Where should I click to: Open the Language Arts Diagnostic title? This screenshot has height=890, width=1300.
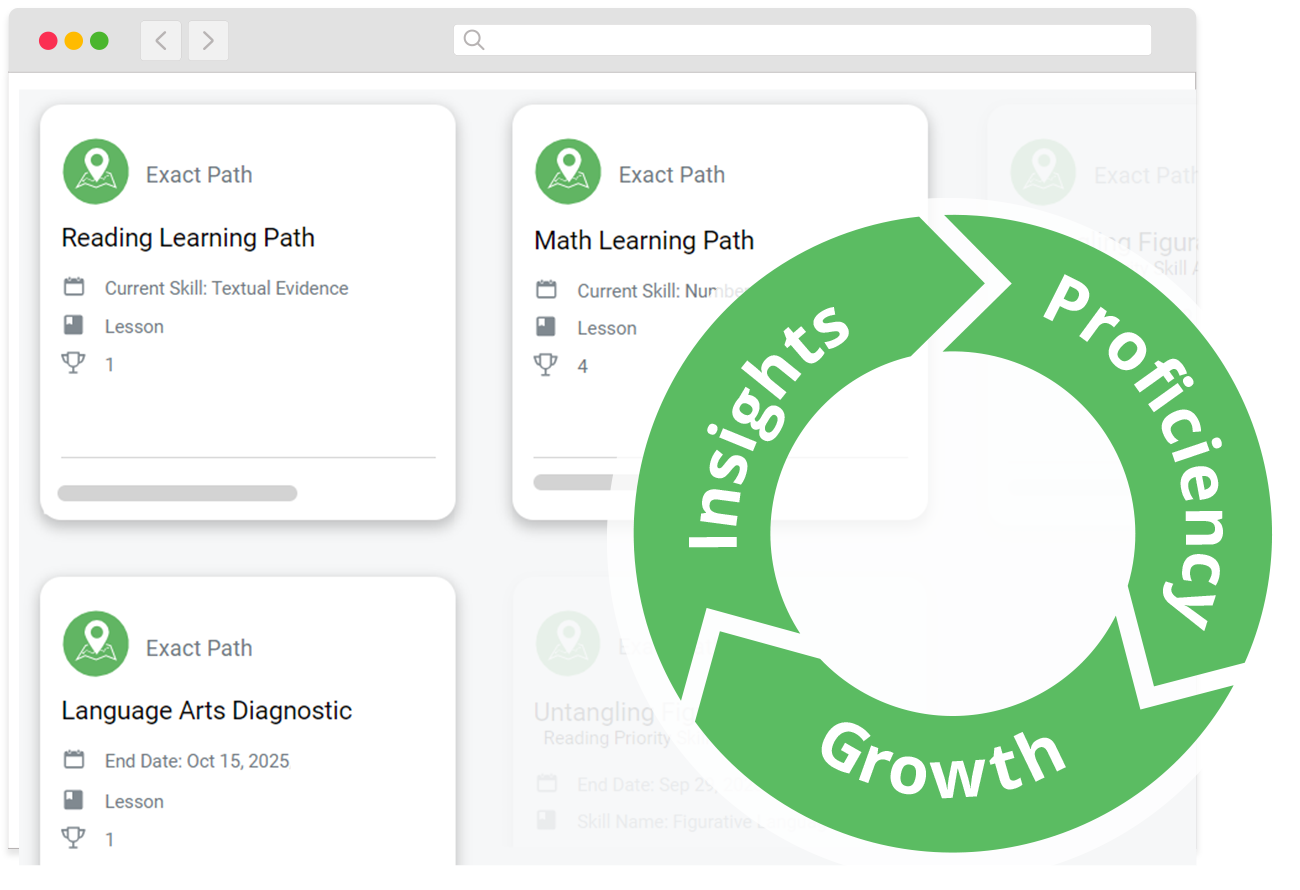(207, 711)
